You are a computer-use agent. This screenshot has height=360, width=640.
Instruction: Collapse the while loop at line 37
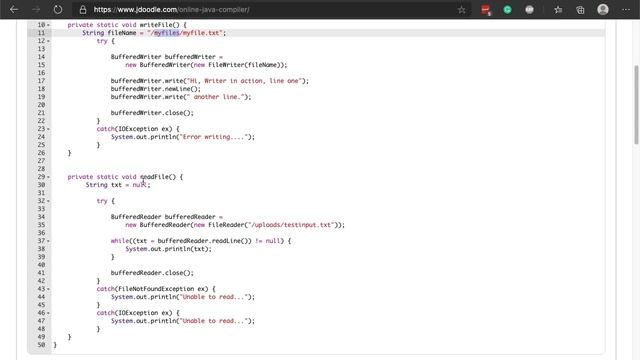point(49,241)
